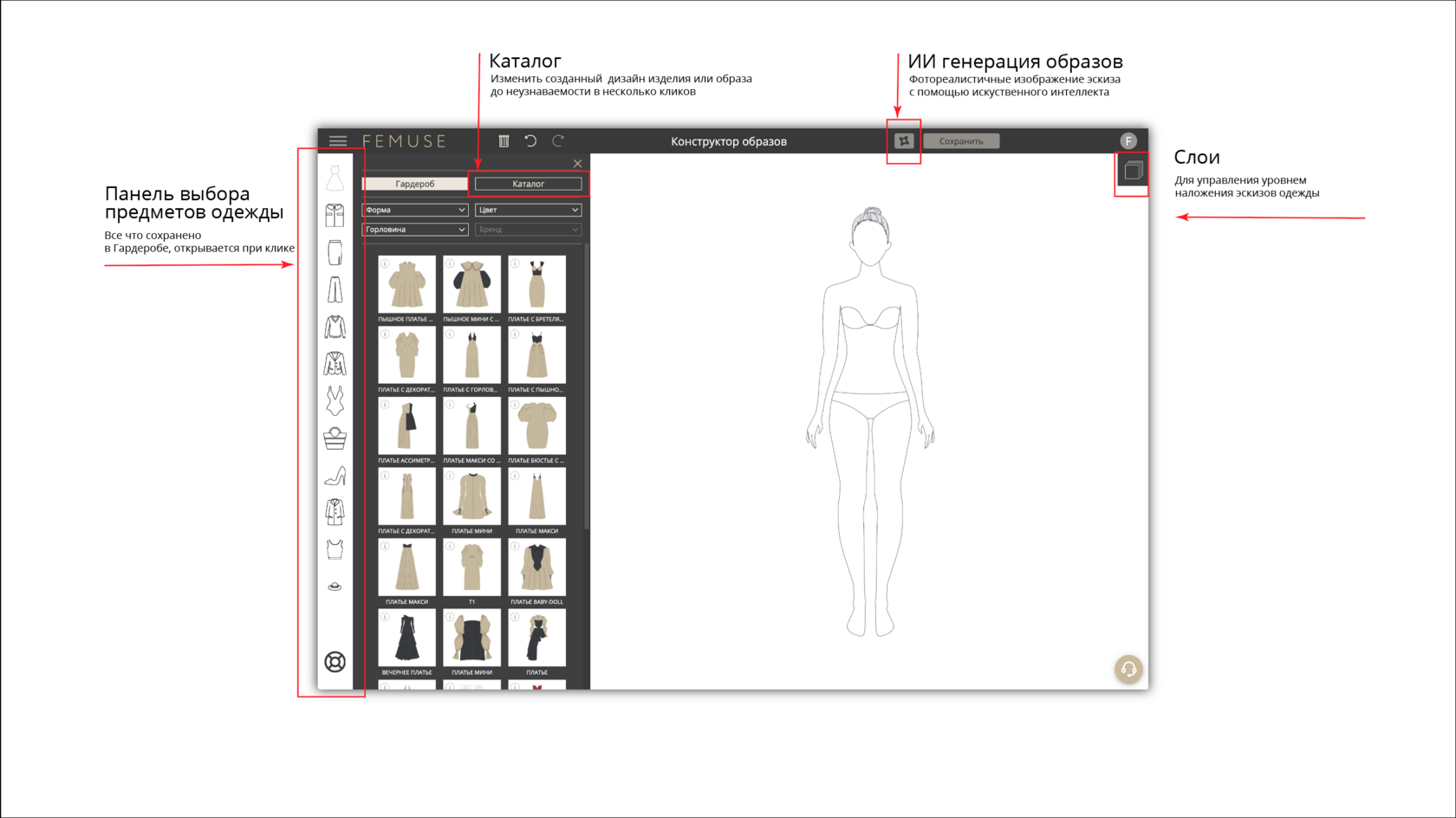Click the catalog list scrollbar
The height and width of the screenshot is (818, 1456).
coord(587,386)
